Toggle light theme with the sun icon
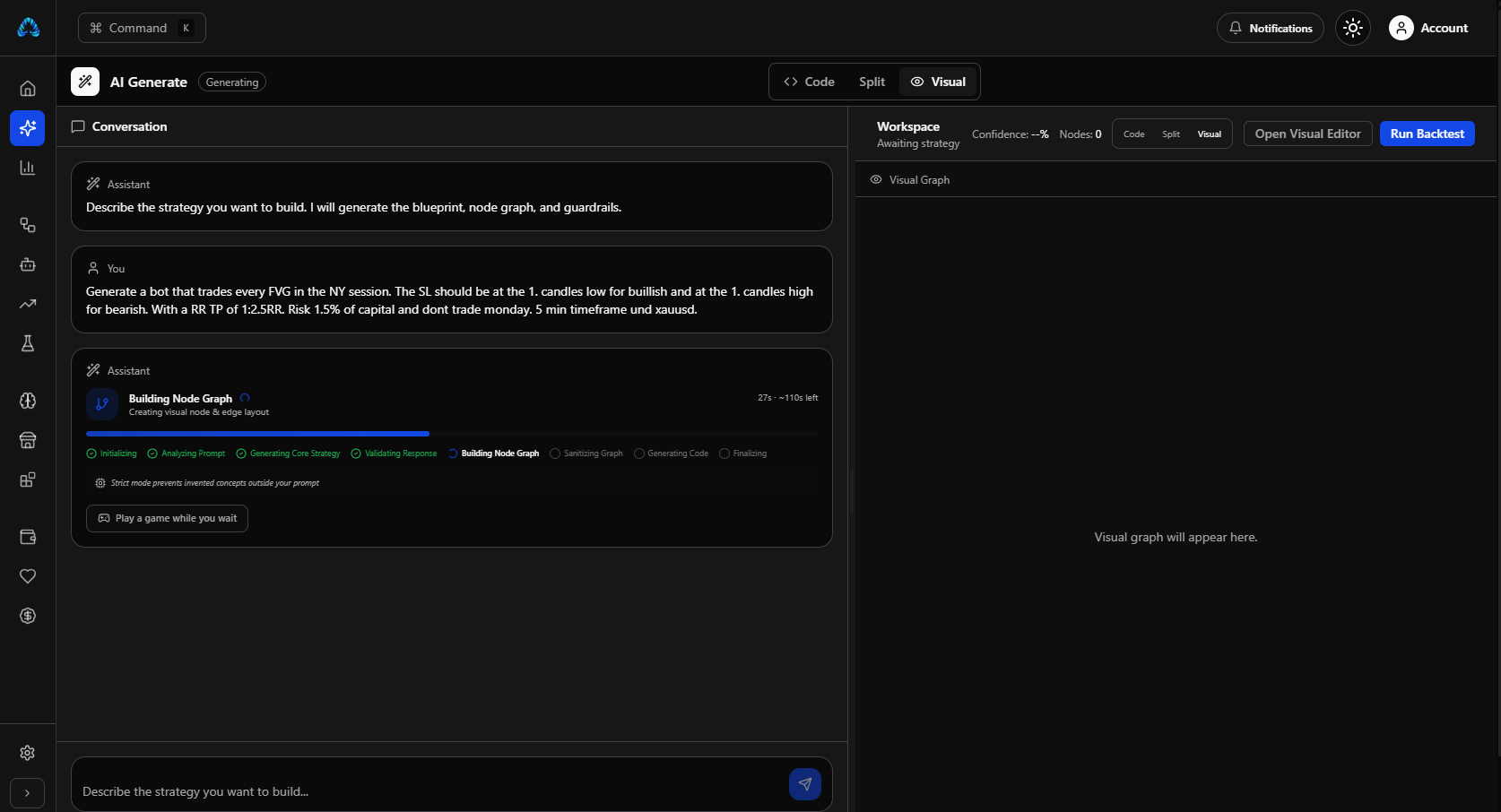The height and width of the screenshot is (812, 1501). tap(1353, 28)
